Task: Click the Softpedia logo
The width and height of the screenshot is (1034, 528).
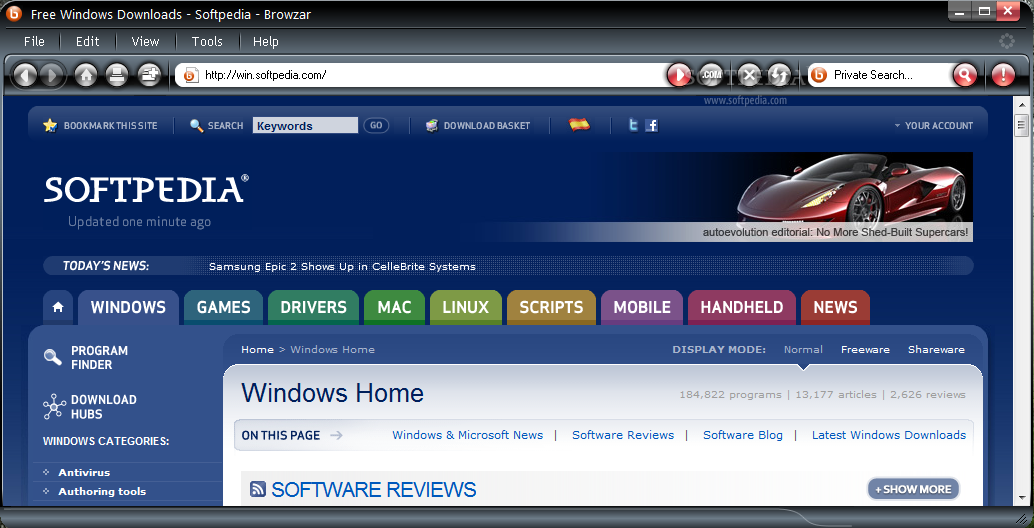Action: click(146, 189)
